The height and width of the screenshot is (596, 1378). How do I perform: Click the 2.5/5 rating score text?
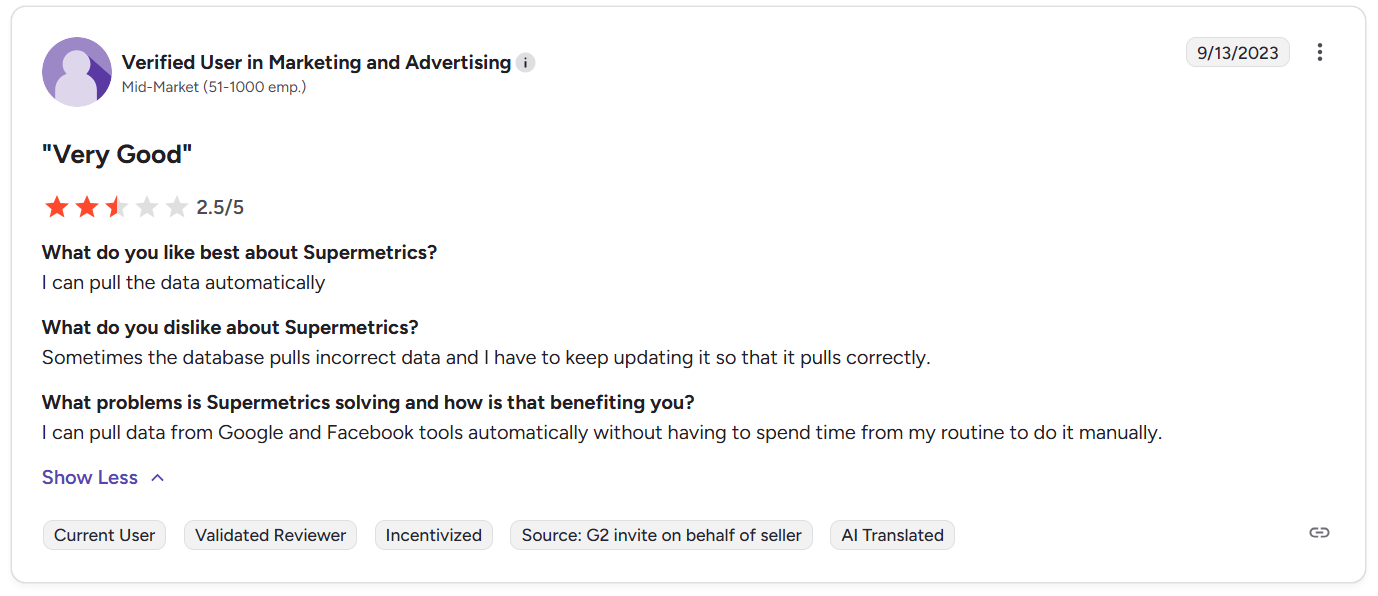pyautogui.click(x=220, y=208)
